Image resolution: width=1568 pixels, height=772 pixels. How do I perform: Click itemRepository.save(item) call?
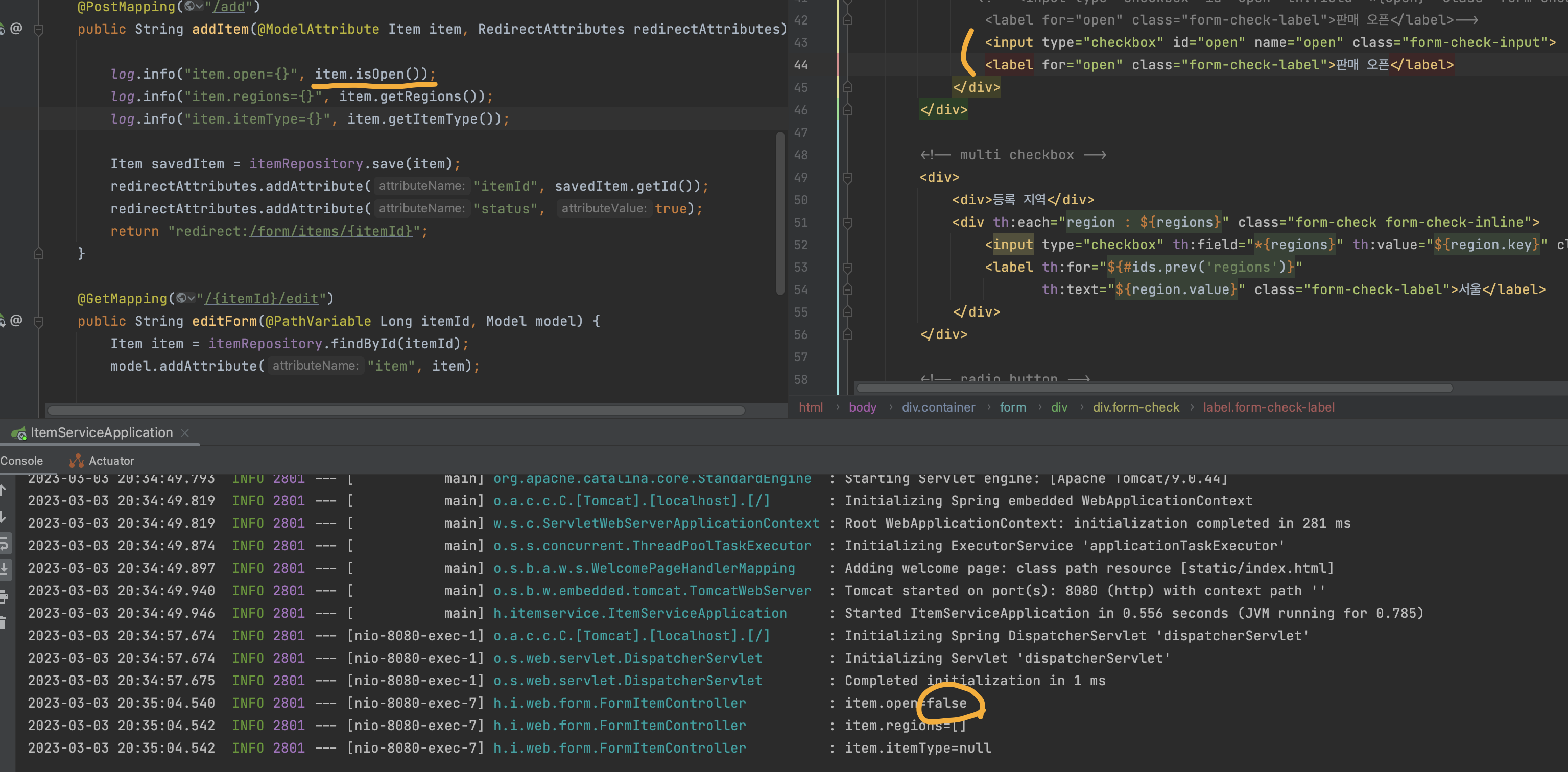coord(350,164)
